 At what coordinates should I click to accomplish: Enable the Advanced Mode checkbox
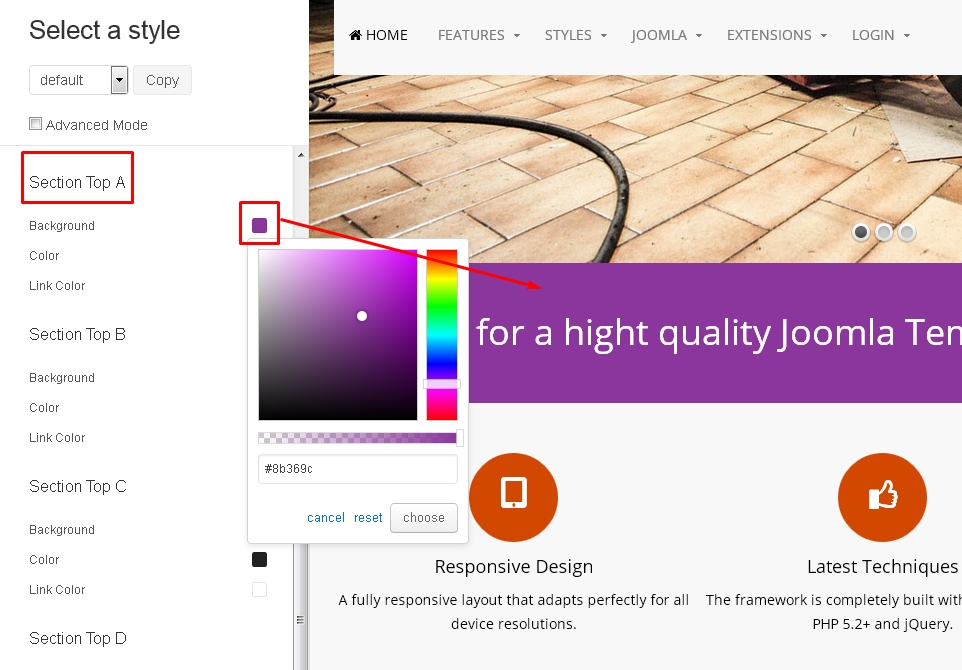pos(36,124)
